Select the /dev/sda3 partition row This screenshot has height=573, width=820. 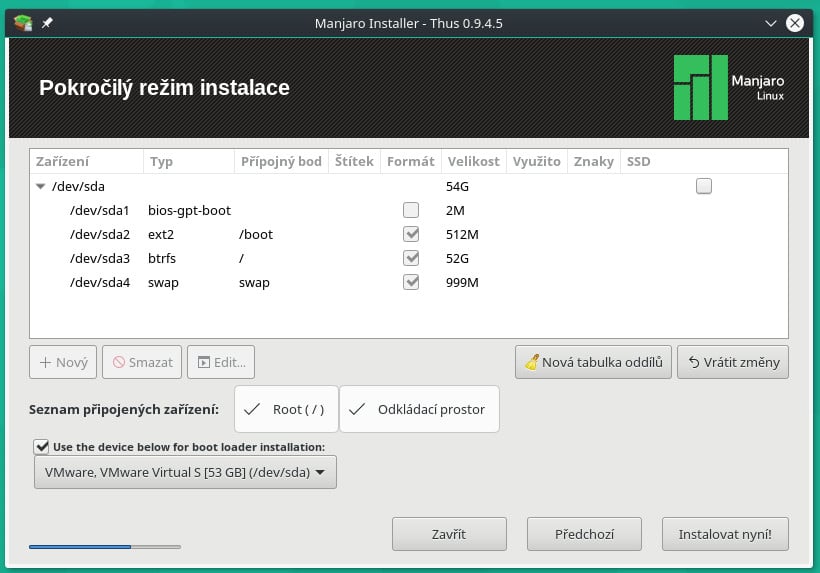tap(409, 258)
